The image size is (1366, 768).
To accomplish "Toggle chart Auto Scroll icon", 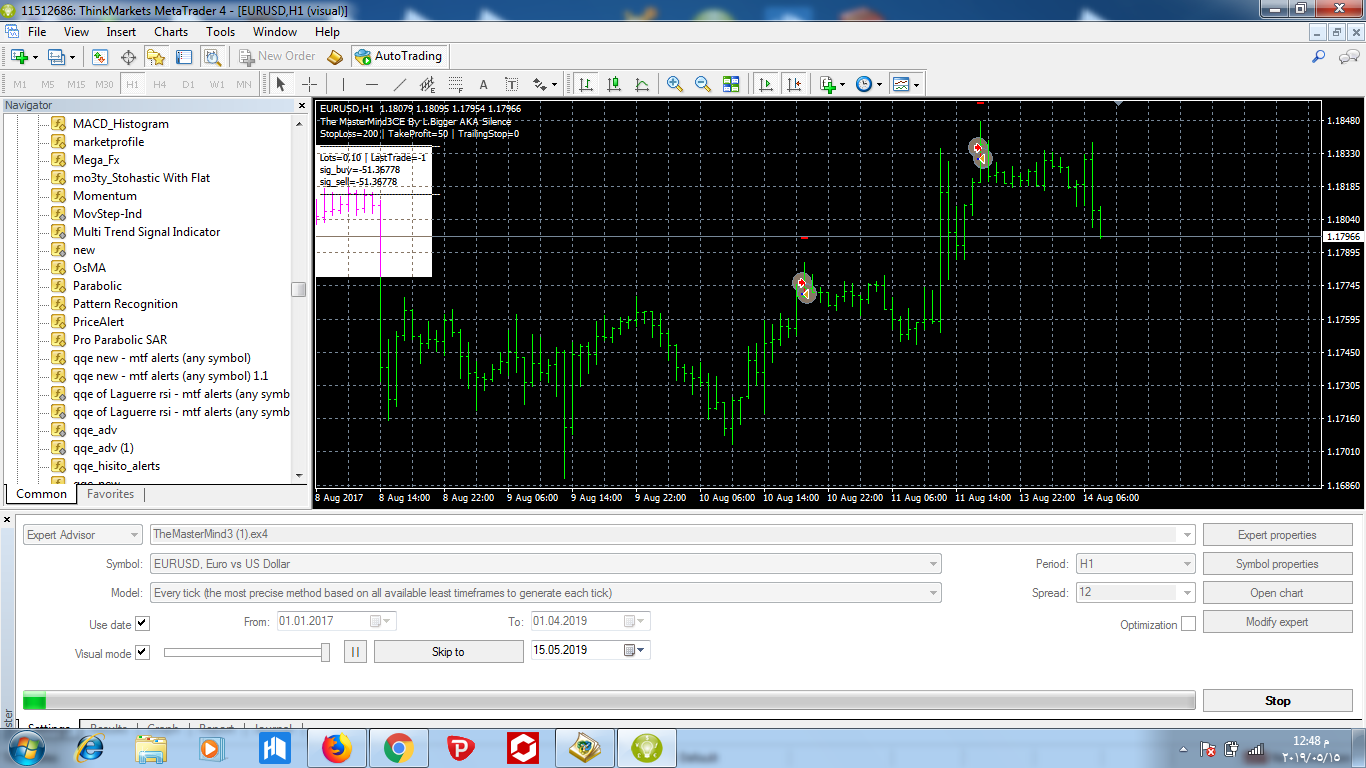I will [765, 84].
